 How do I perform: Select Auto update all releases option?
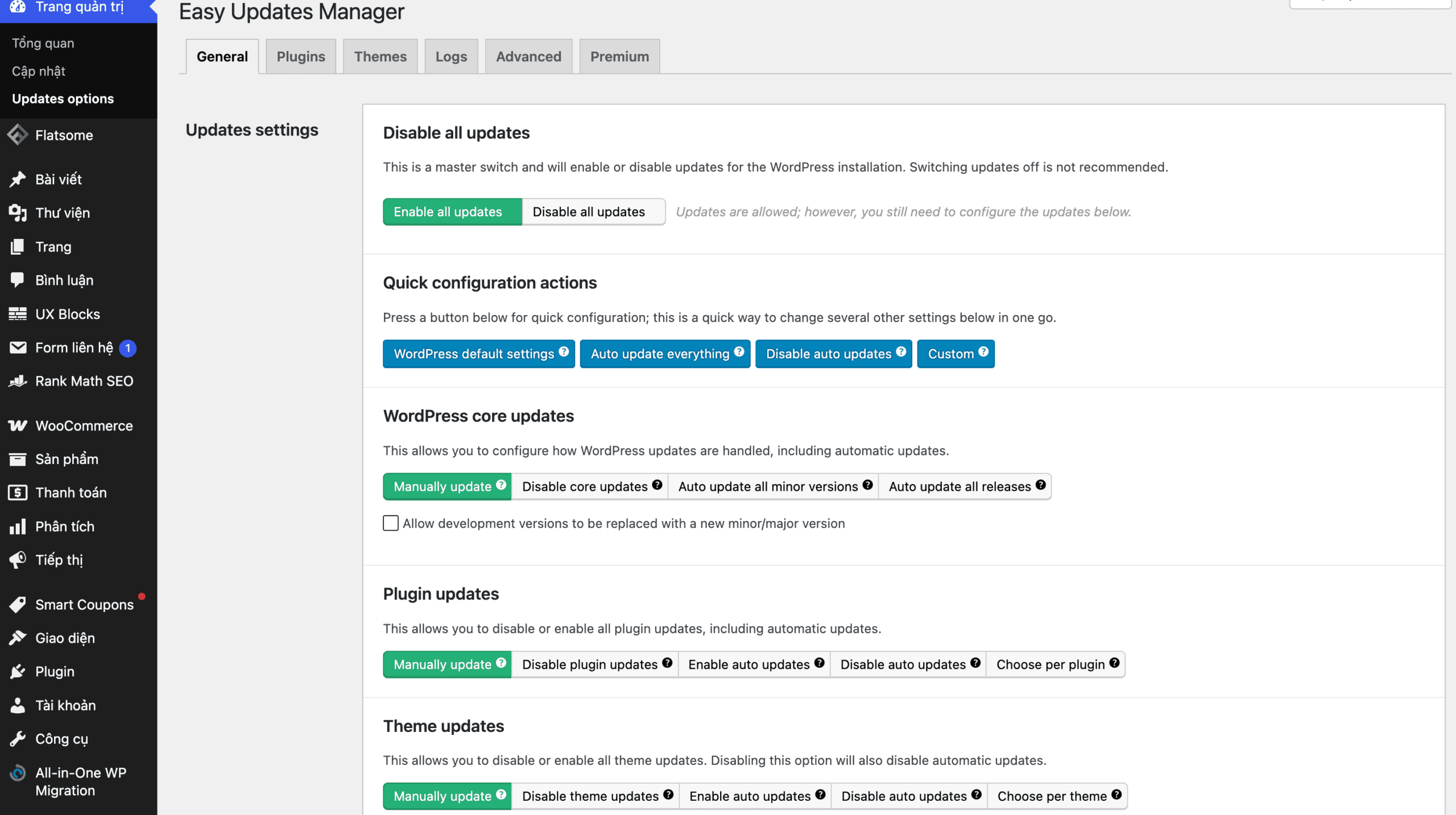click(x=965, y=486)
